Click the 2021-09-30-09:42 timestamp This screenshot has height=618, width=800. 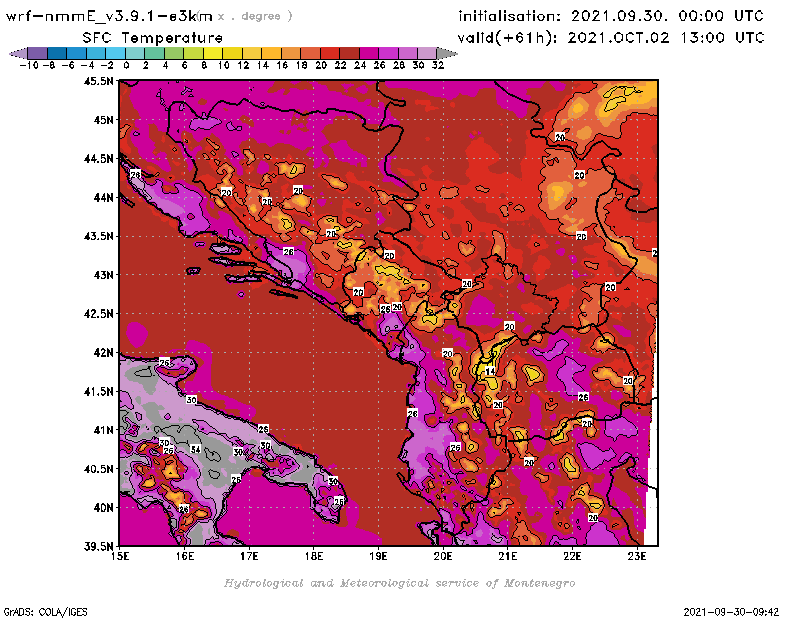tap(731, 612)
